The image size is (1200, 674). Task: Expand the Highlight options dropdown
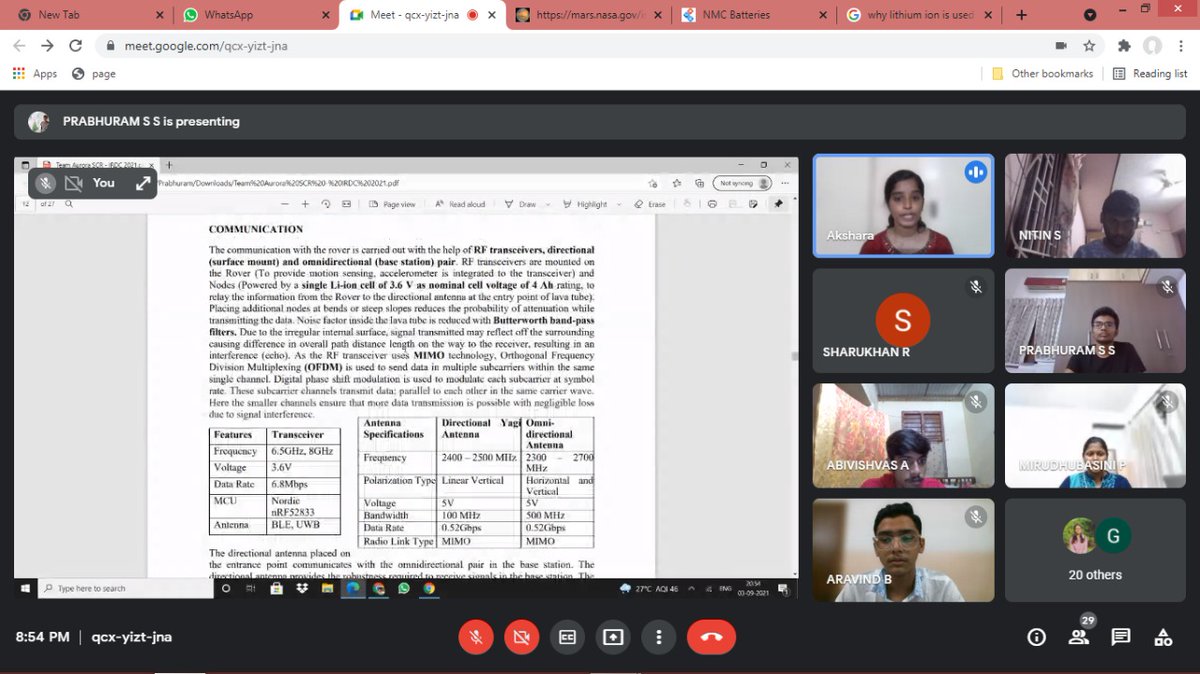pyautogui.click(x=618, y=203)
